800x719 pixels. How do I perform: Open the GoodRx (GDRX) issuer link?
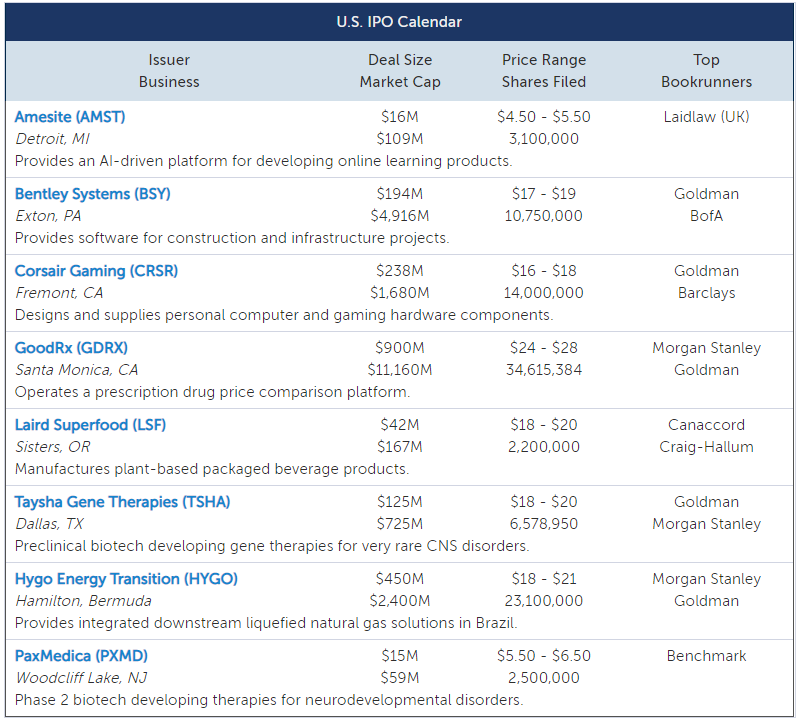click(71, 348)
